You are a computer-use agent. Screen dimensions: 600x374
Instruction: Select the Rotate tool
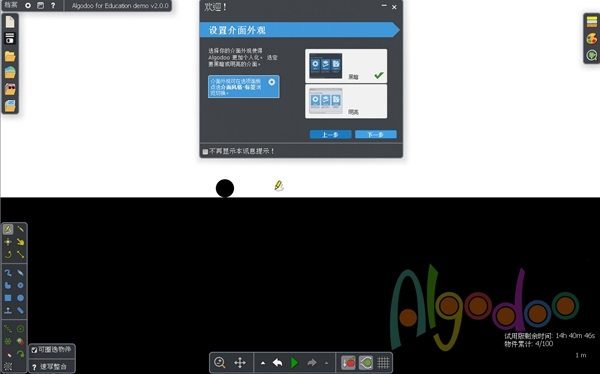tap(8, 255)
